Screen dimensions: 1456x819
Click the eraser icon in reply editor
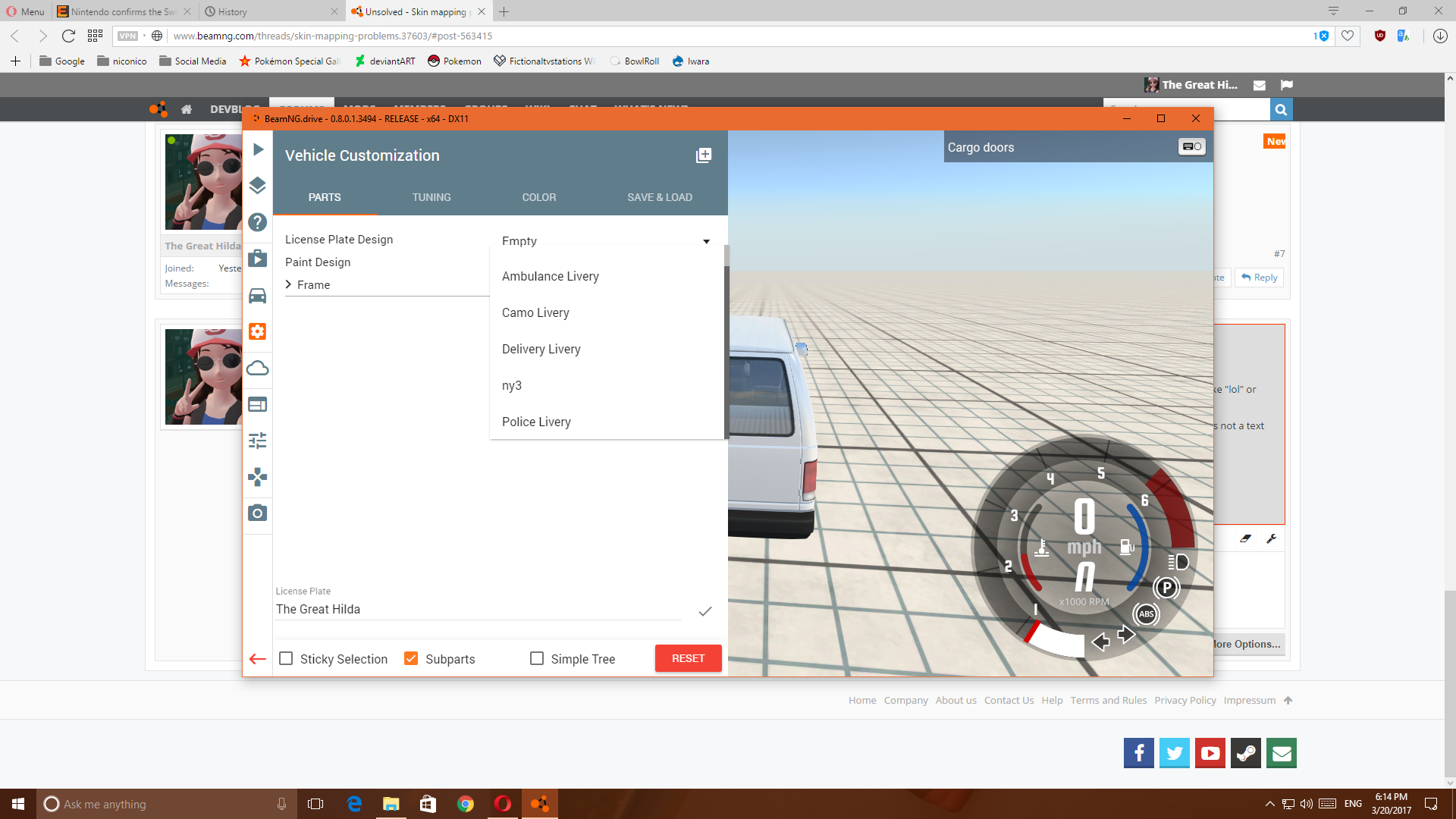[x=1245, y=538]
